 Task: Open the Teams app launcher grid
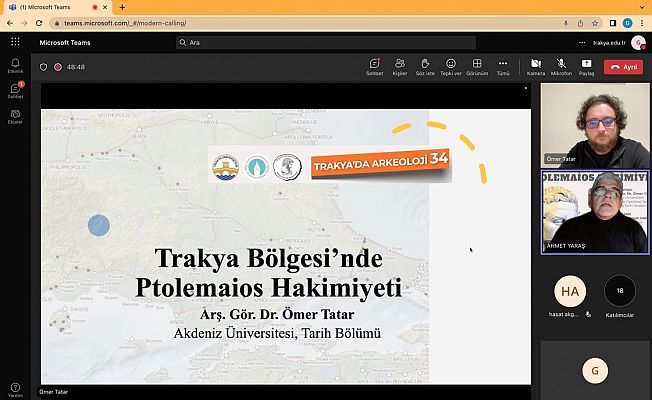pos(15,42)
